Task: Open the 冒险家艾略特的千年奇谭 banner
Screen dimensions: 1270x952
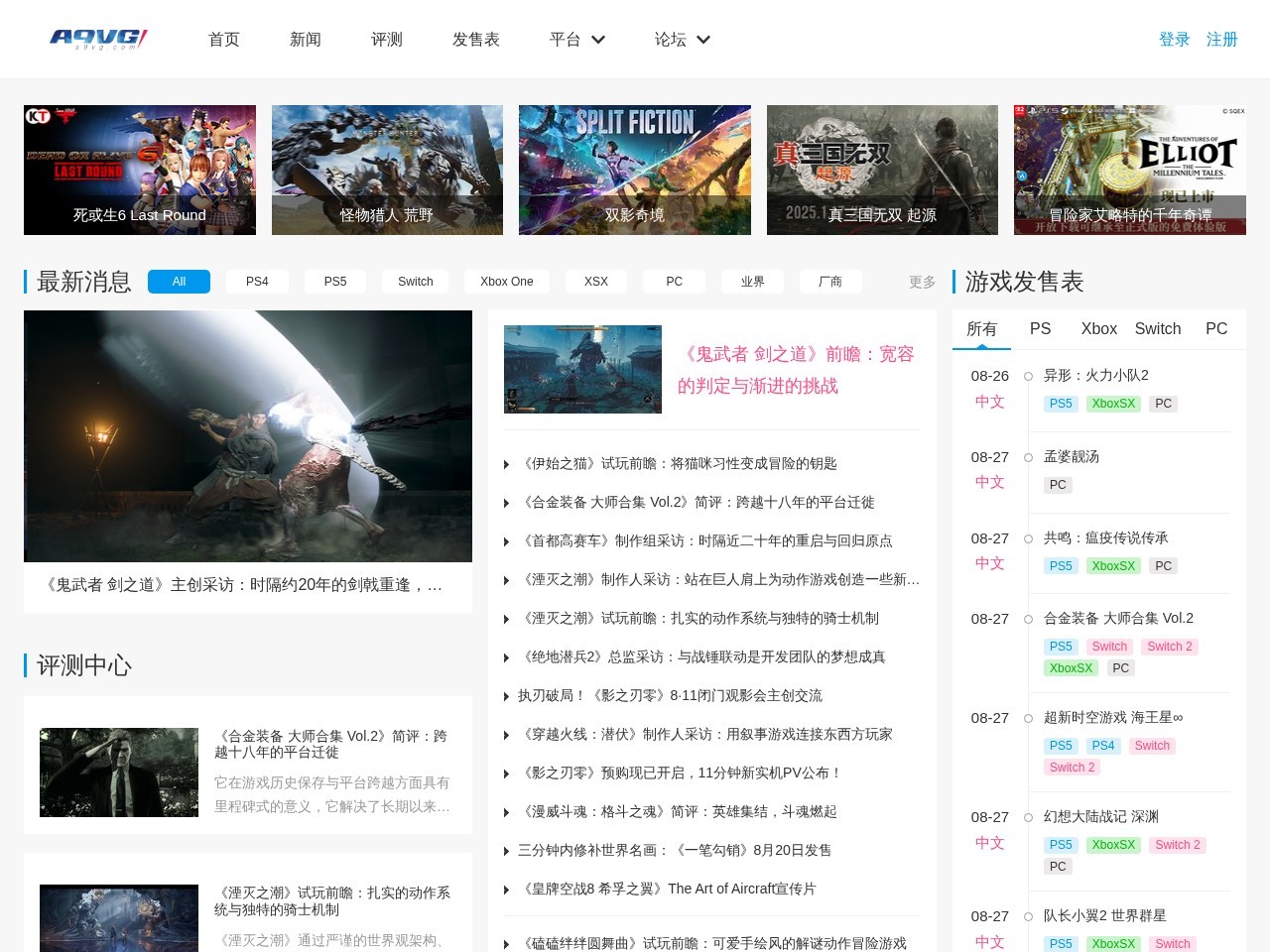Action: (1130, 170)
